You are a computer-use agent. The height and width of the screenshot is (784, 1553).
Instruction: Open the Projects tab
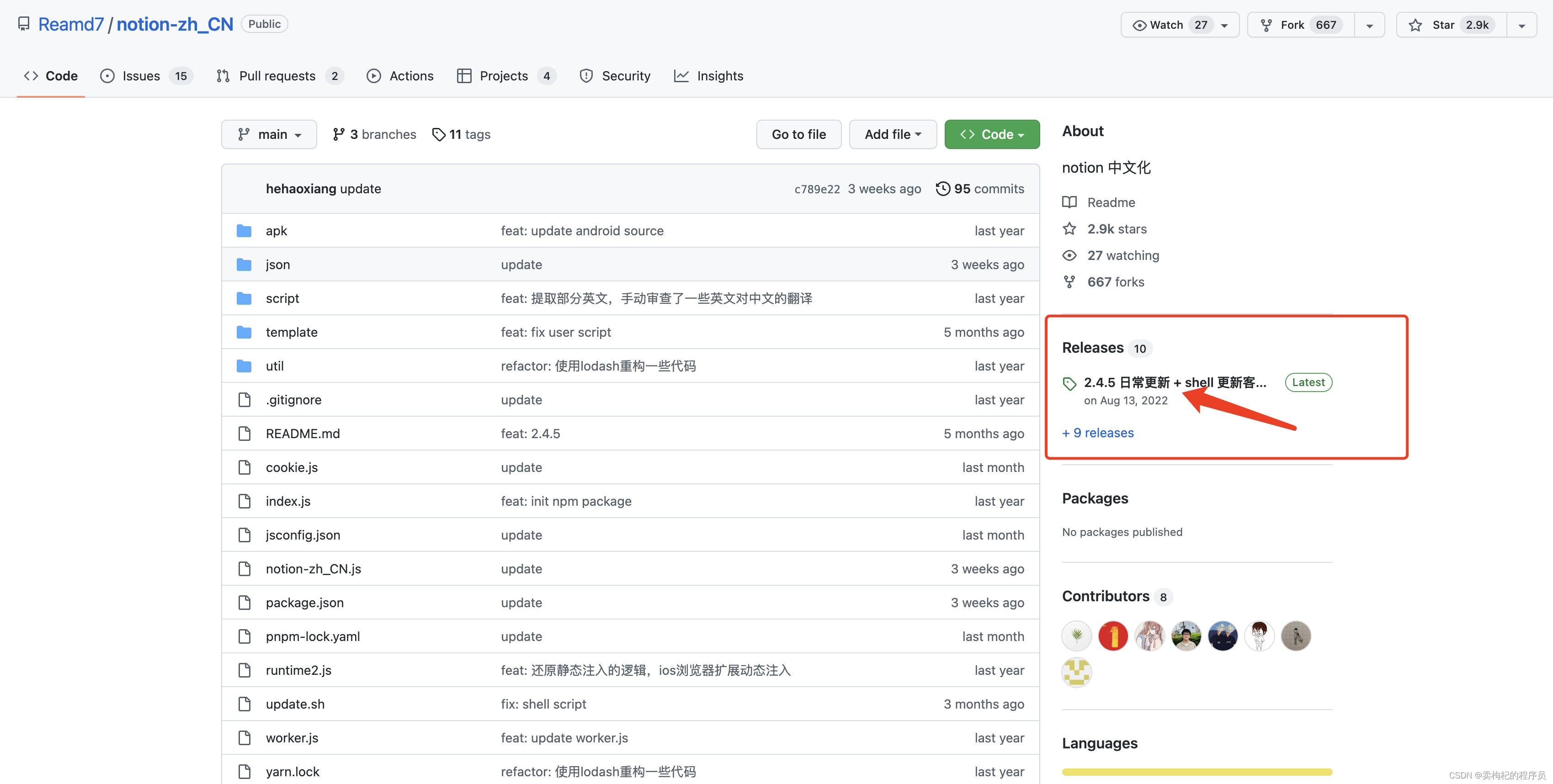tap(506, 76)
